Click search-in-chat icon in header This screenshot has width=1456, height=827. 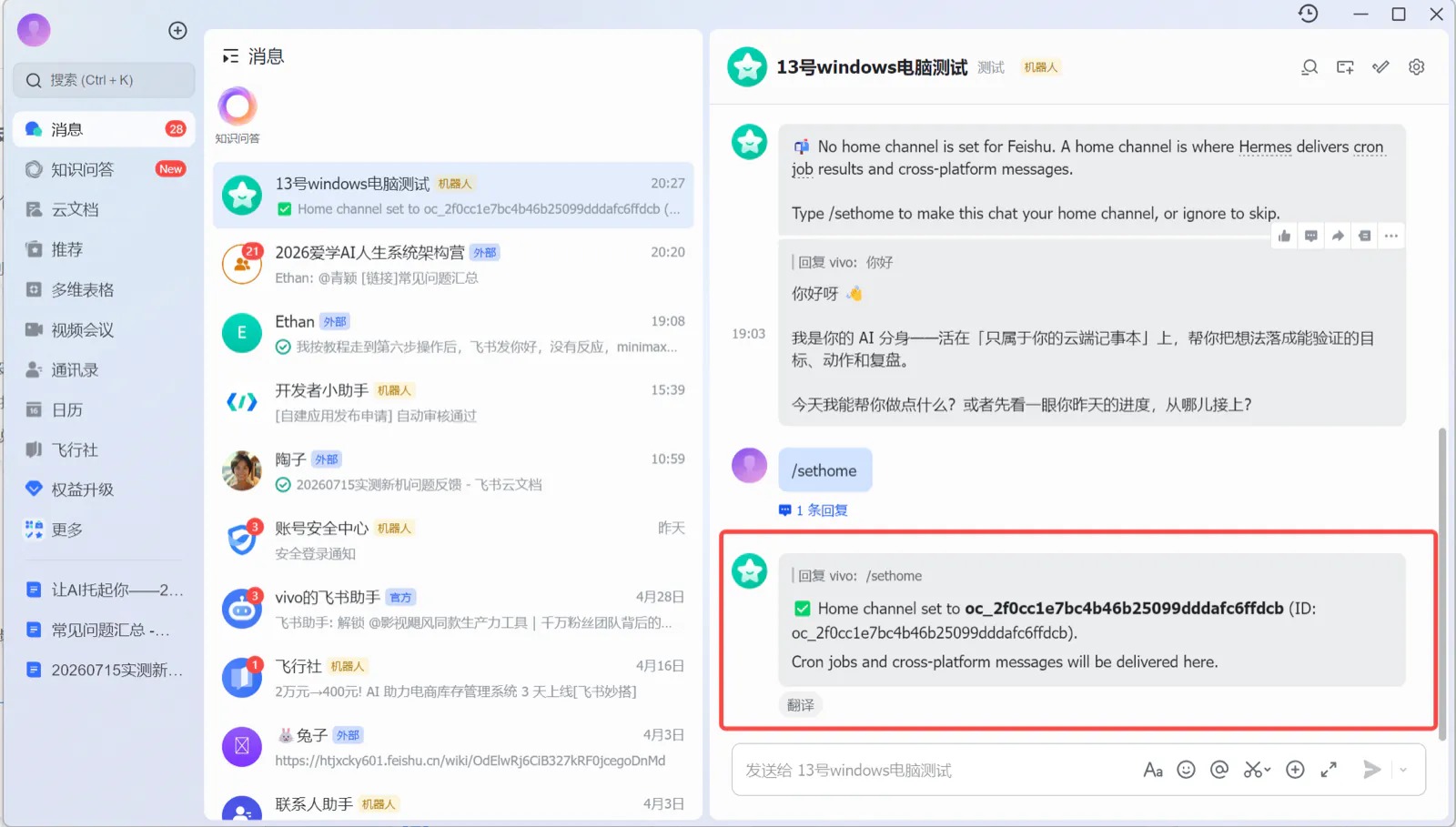1309,67
